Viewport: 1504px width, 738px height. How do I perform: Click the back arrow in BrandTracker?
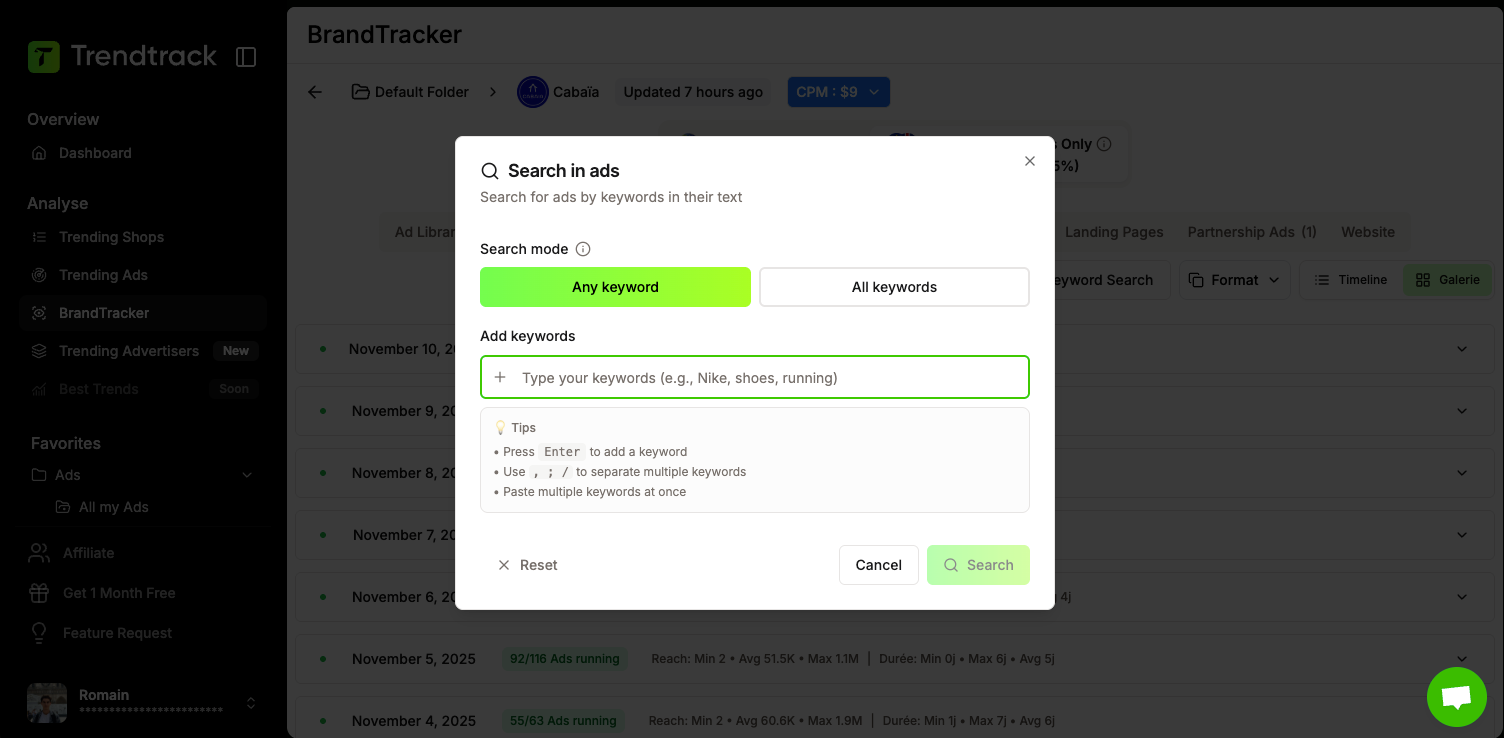pos(315,92)
